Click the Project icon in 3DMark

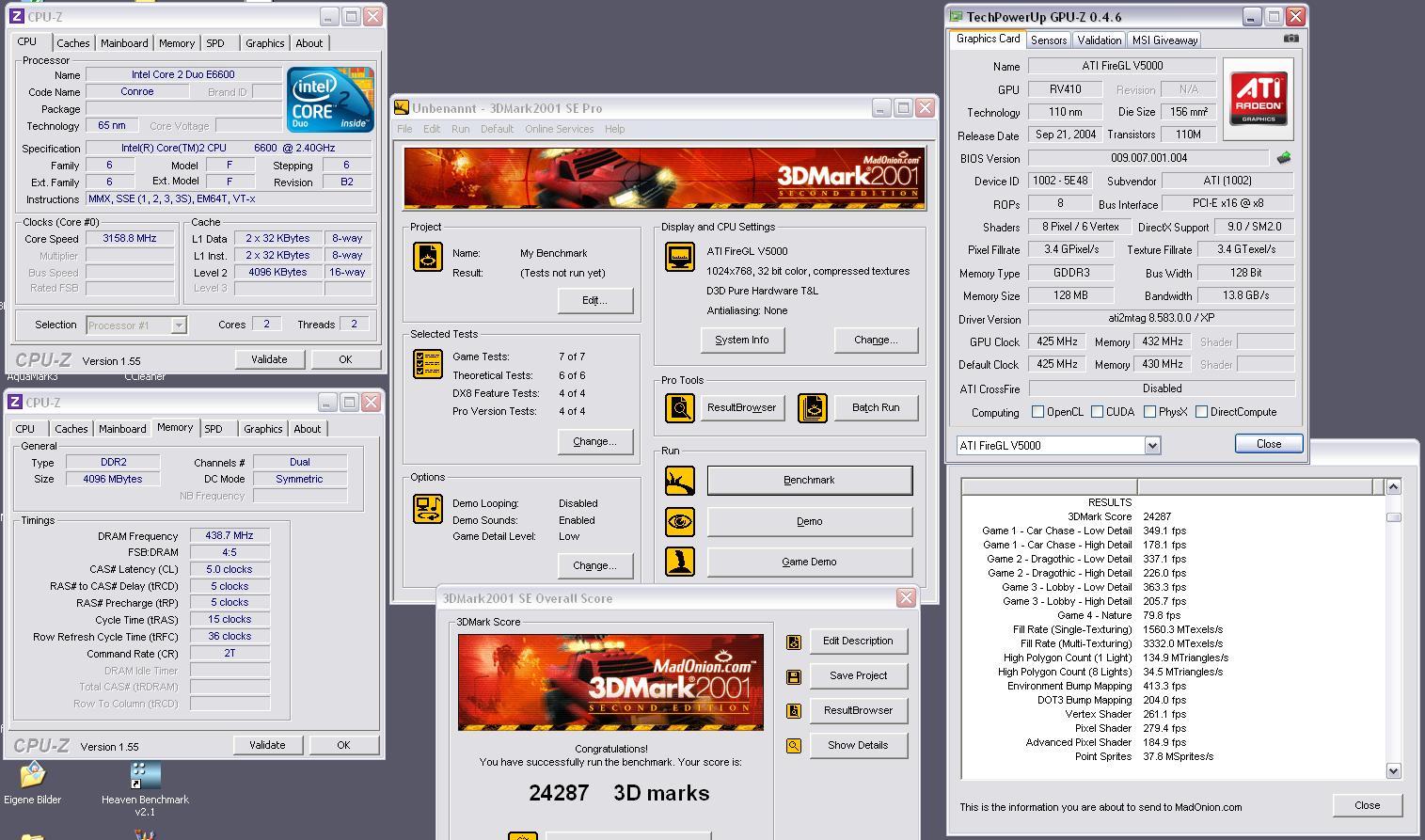tap(428, 256)
